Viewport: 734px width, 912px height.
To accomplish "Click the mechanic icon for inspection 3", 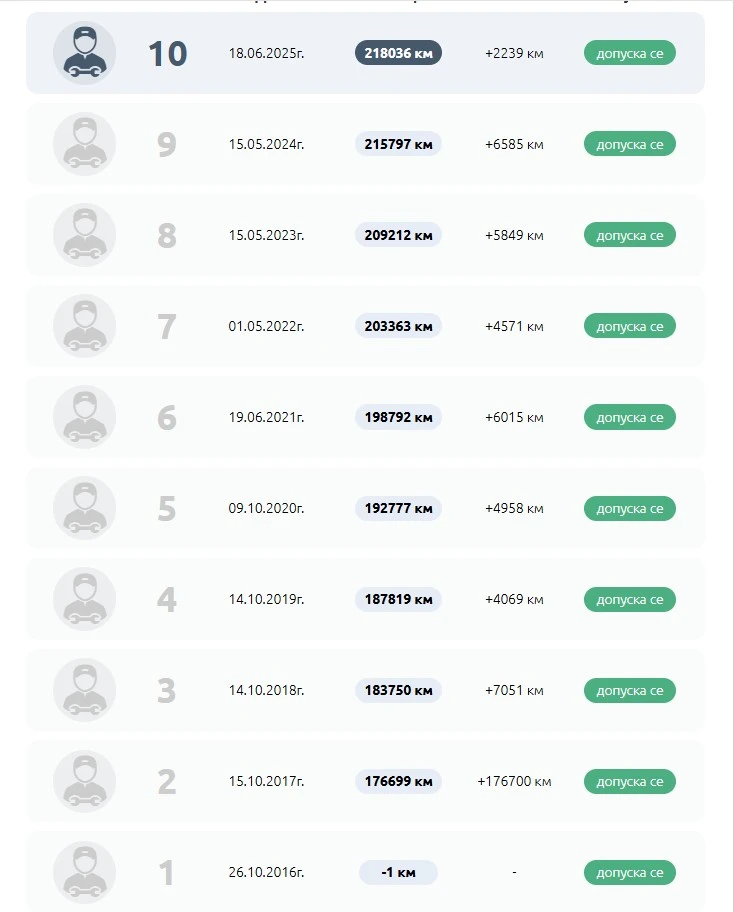I will tap(84, 690).
